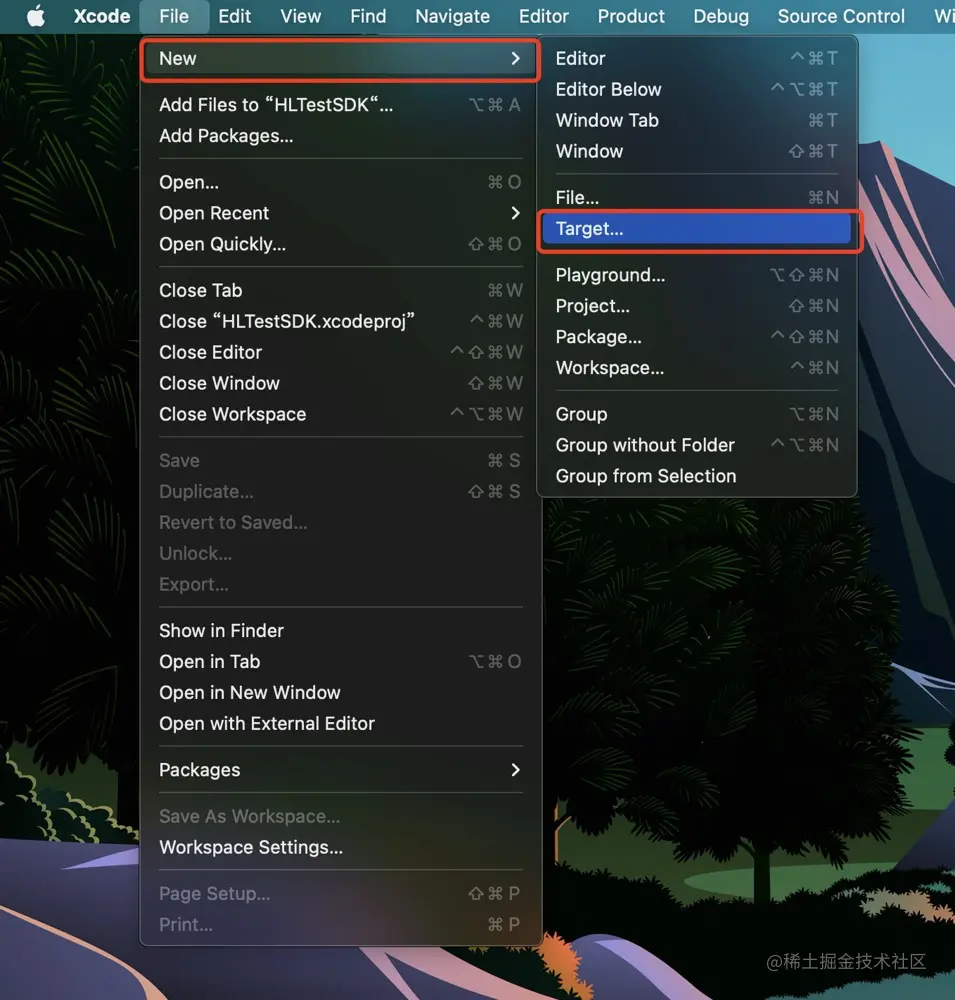Choose Show in Finder

click(x=340, y=631)
